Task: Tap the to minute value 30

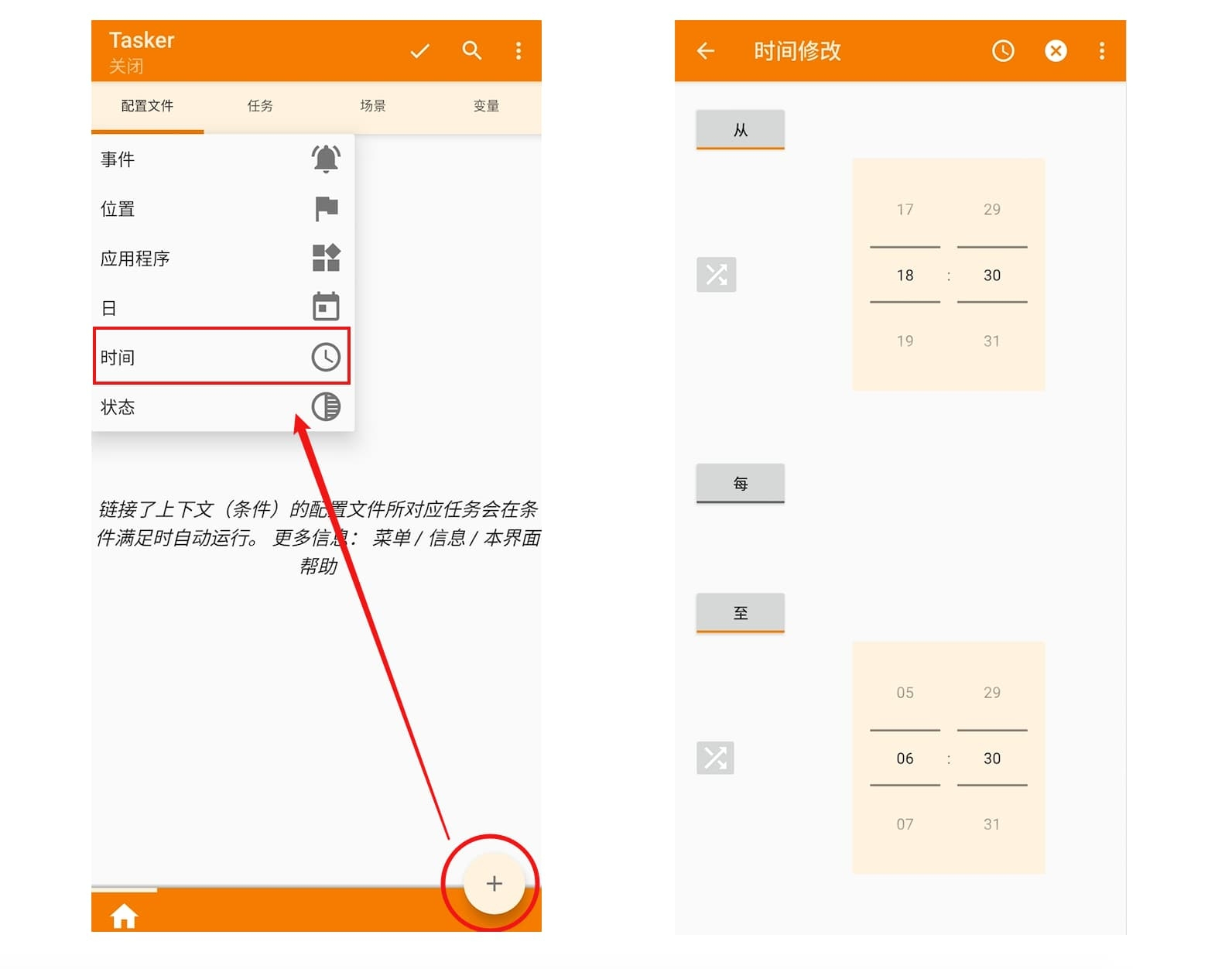Action: click(x=992, y=758)
